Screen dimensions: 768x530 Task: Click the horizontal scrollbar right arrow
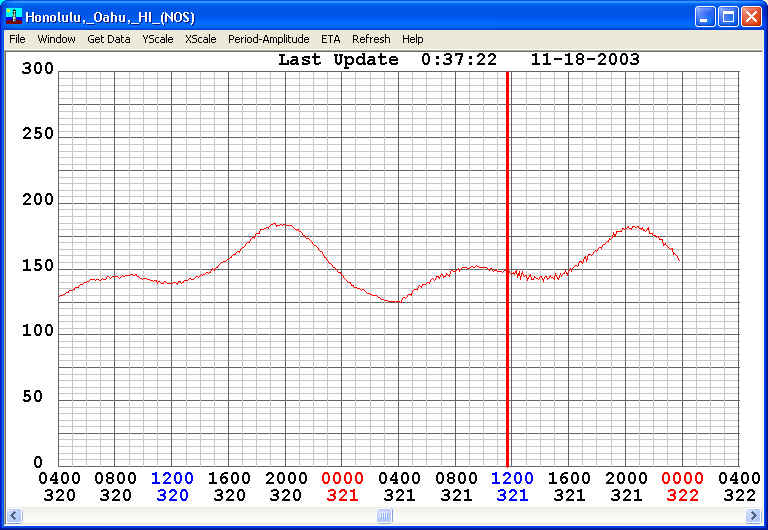click(x=753, y=515)
